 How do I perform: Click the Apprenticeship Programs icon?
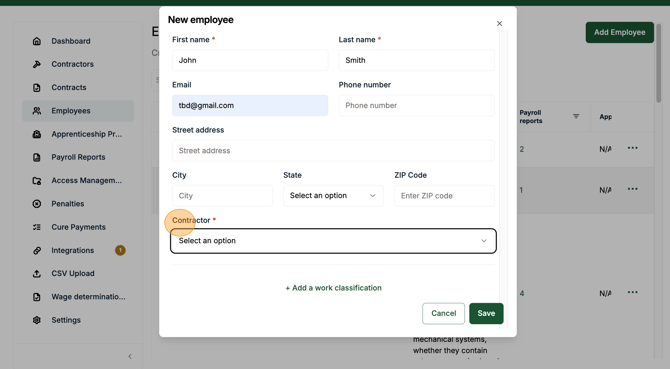coord(37,134)
